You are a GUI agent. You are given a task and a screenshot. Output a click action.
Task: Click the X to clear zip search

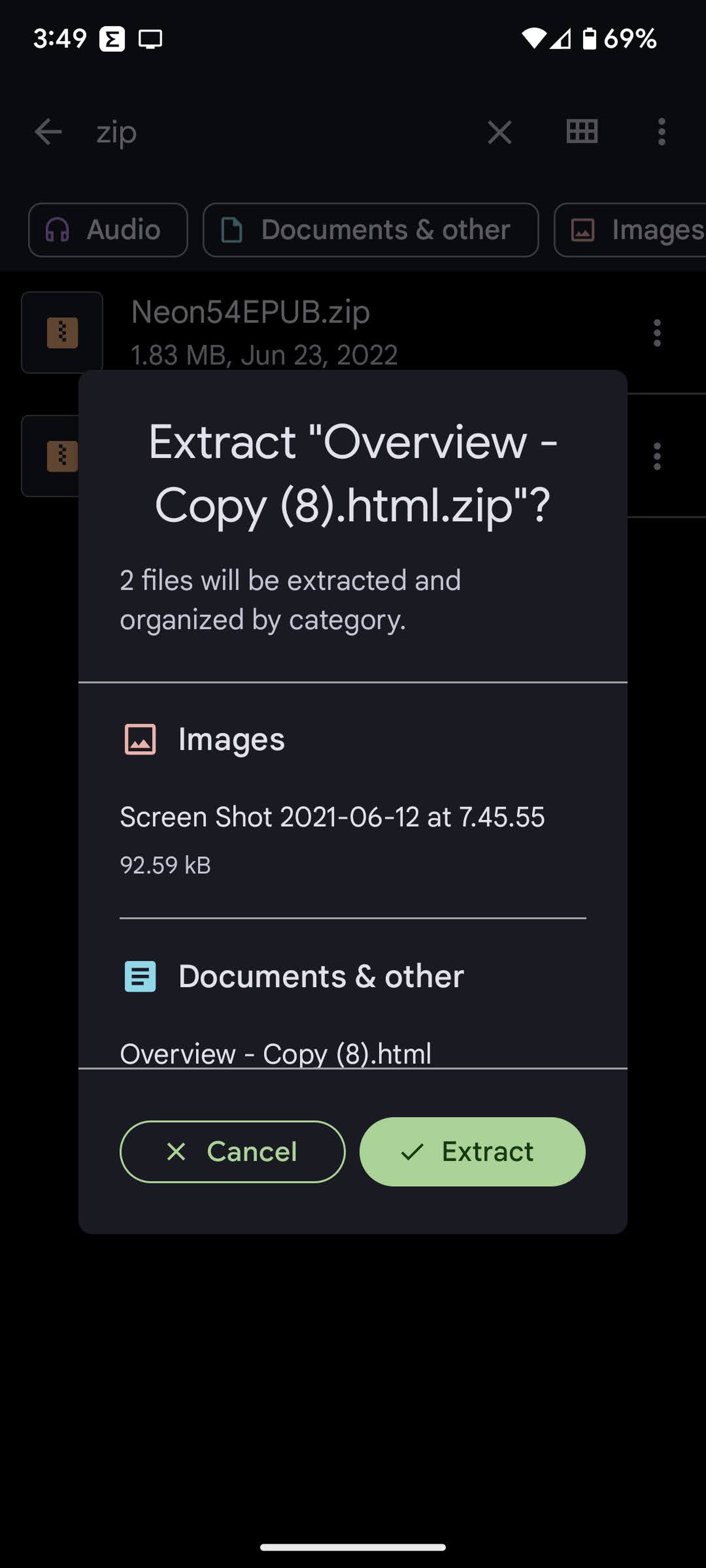tap(499, 131)
